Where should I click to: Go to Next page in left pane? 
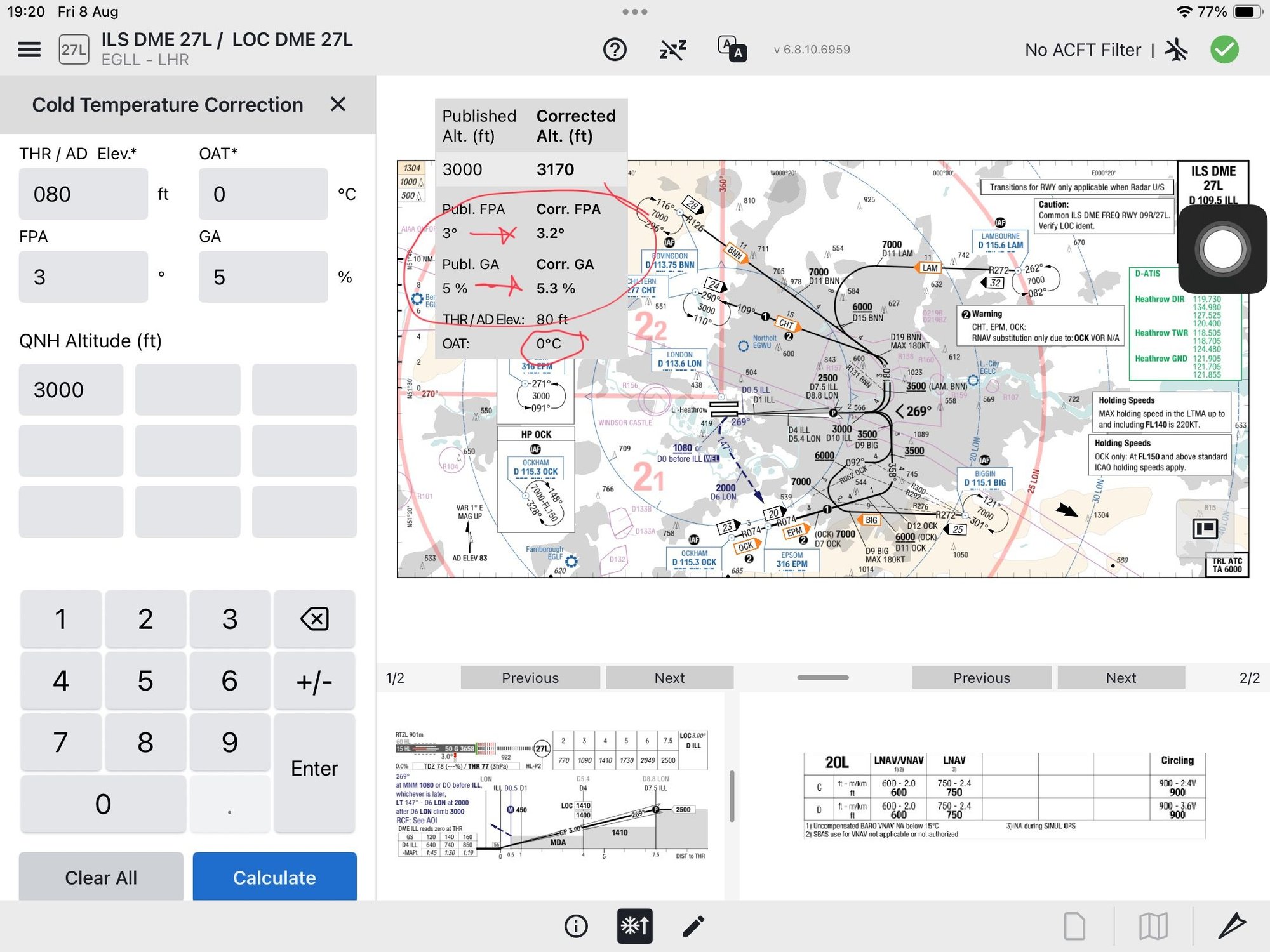669,678
